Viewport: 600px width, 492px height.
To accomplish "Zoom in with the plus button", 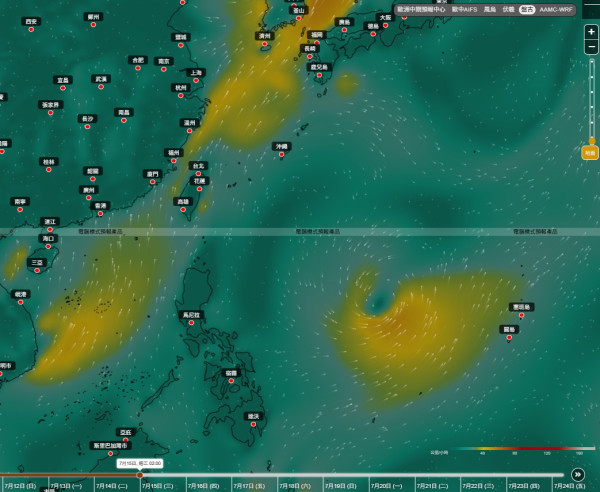I will tap(591, 32).
